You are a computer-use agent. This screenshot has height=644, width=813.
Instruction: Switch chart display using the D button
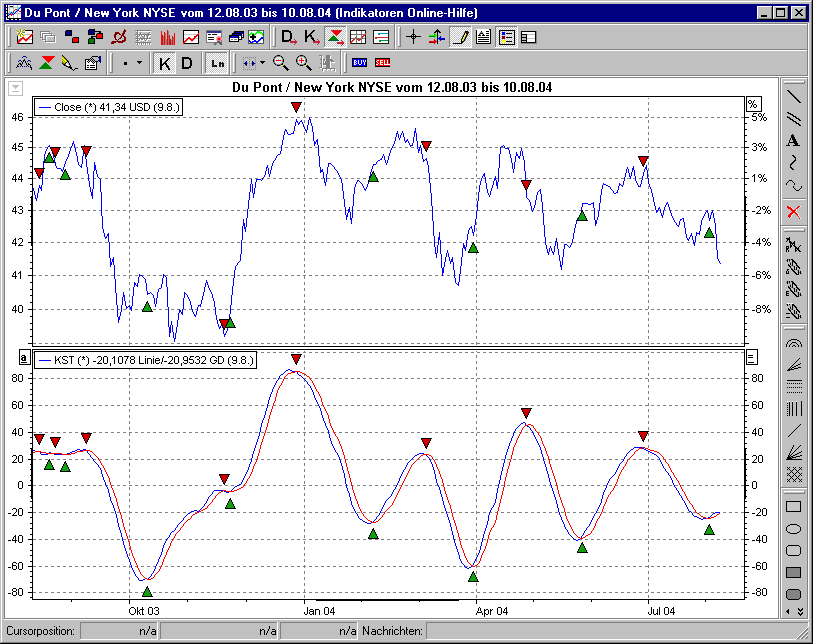point(186,62)
